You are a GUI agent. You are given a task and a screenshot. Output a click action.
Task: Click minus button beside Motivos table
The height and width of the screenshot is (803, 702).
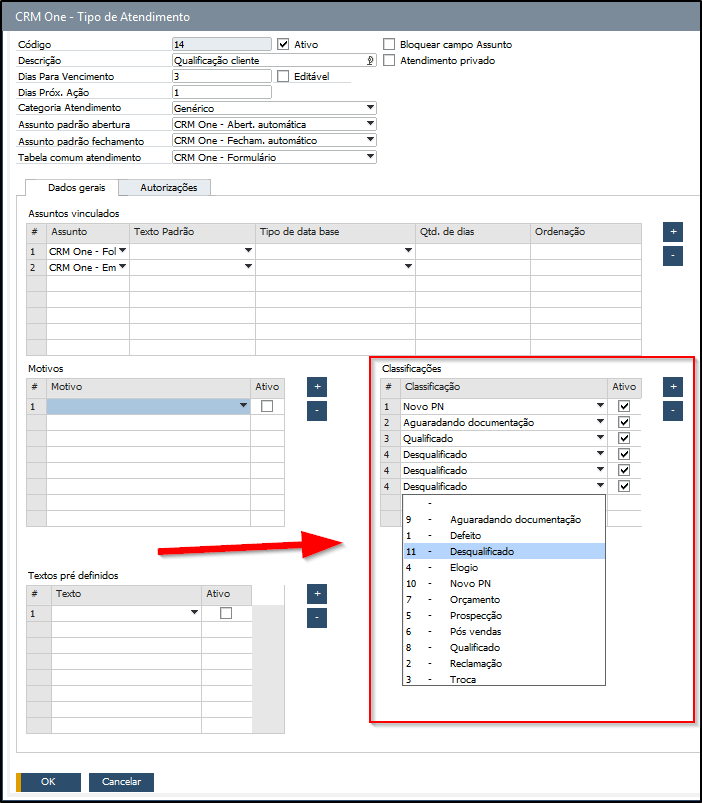(317, 410)
